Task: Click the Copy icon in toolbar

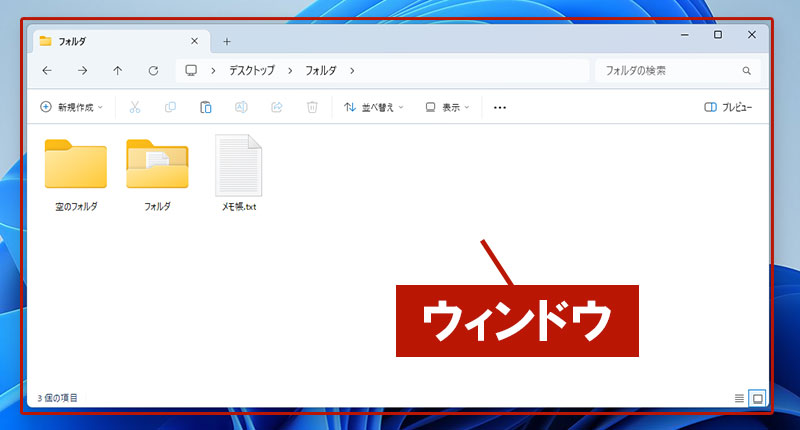Action: pos(170,107)
